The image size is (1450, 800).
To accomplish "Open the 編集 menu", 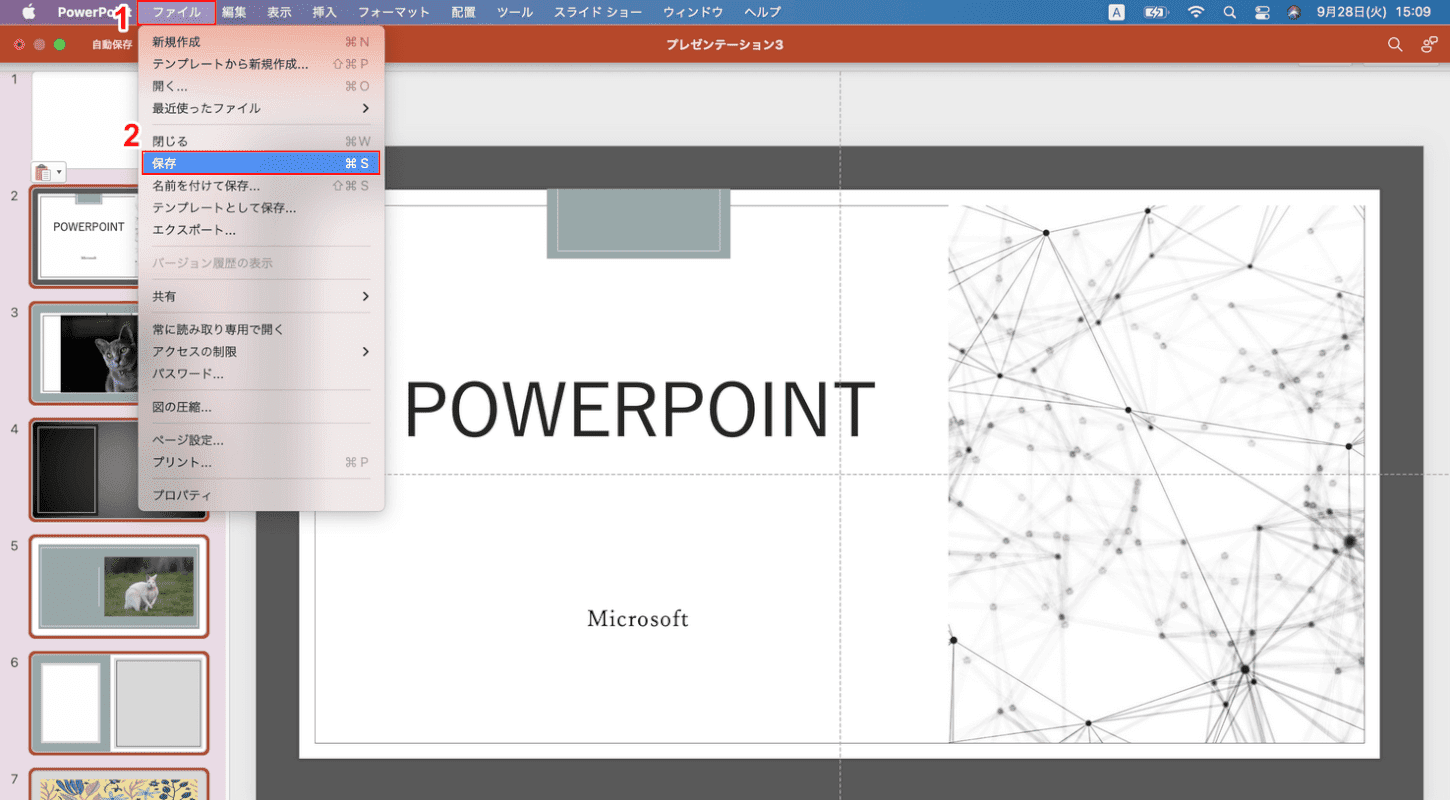I will 234,12.
